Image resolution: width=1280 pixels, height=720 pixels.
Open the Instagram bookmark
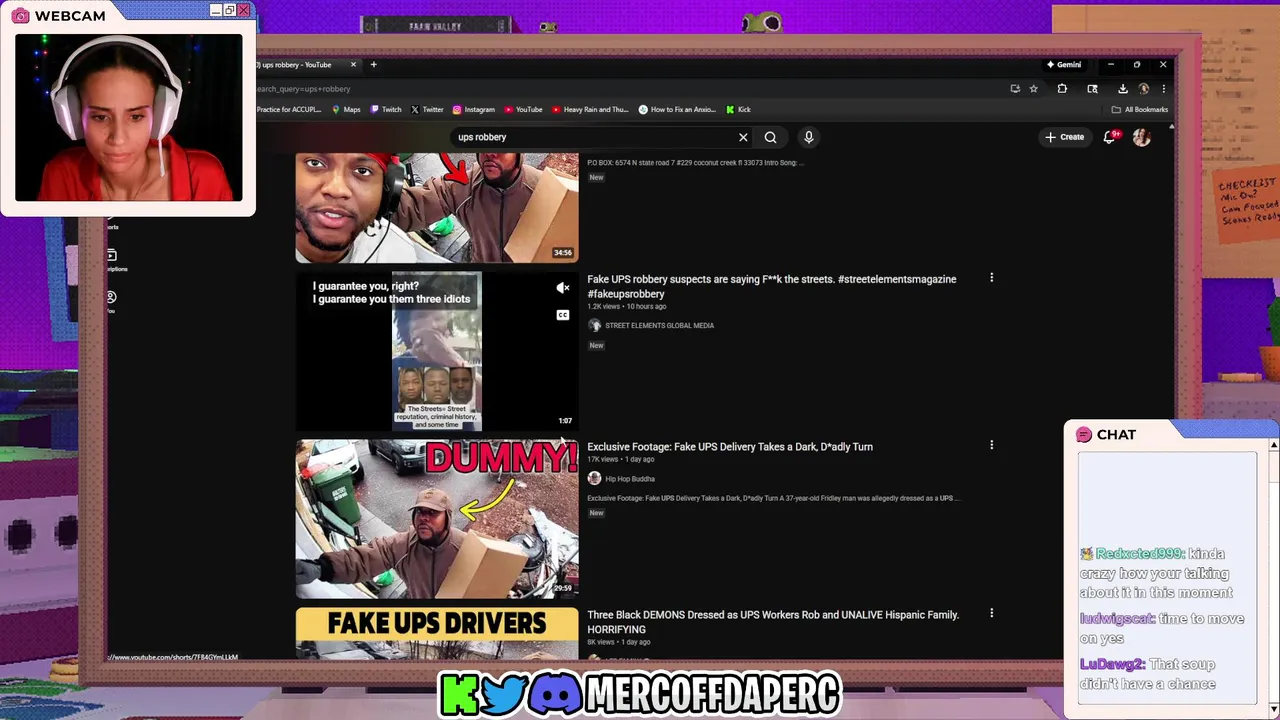pos(474,110)
